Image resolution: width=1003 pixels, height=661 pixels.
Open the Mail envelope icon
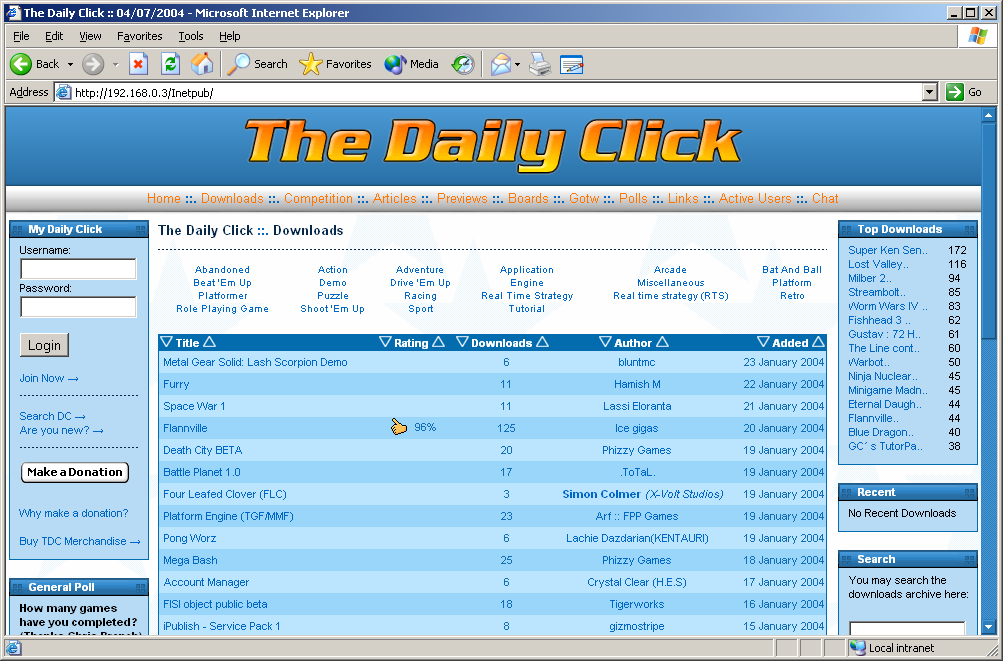(501, 64)
